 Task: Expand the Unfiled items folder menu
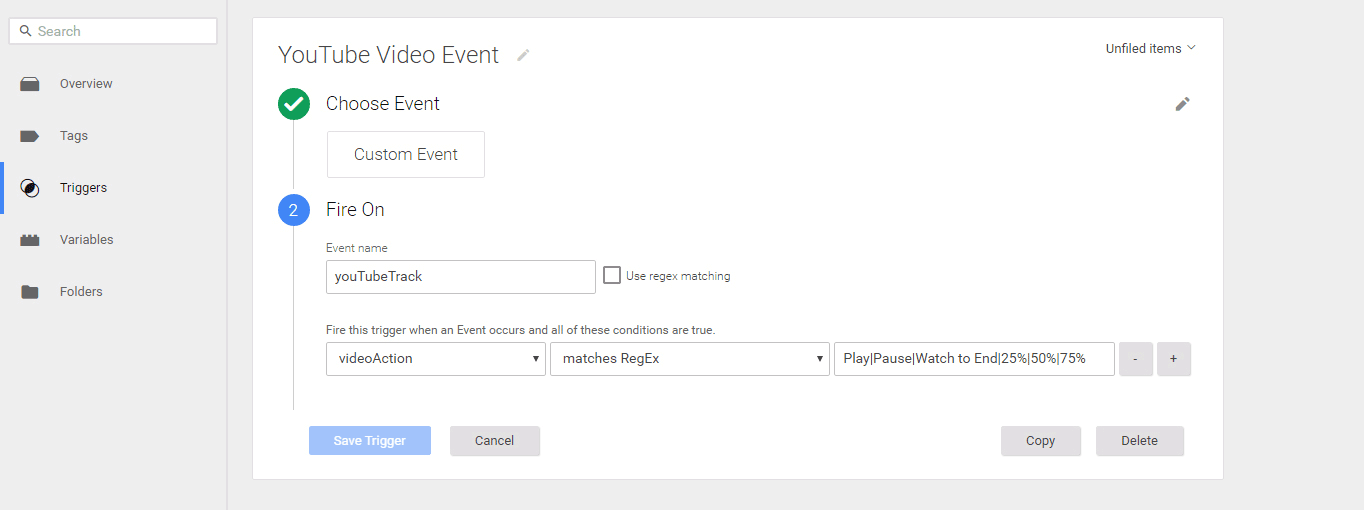click(x=1150, y=48)
